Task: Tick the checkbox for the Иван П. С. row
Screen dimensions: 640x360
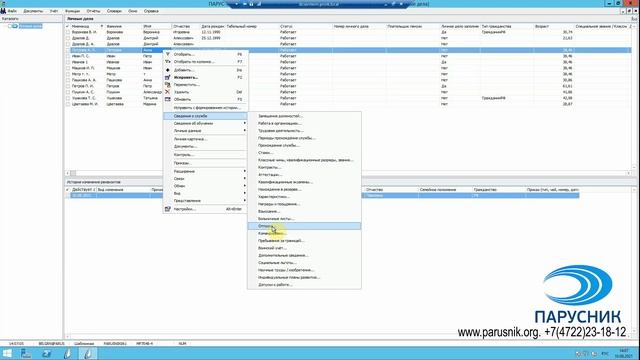Action: (68, 56)
